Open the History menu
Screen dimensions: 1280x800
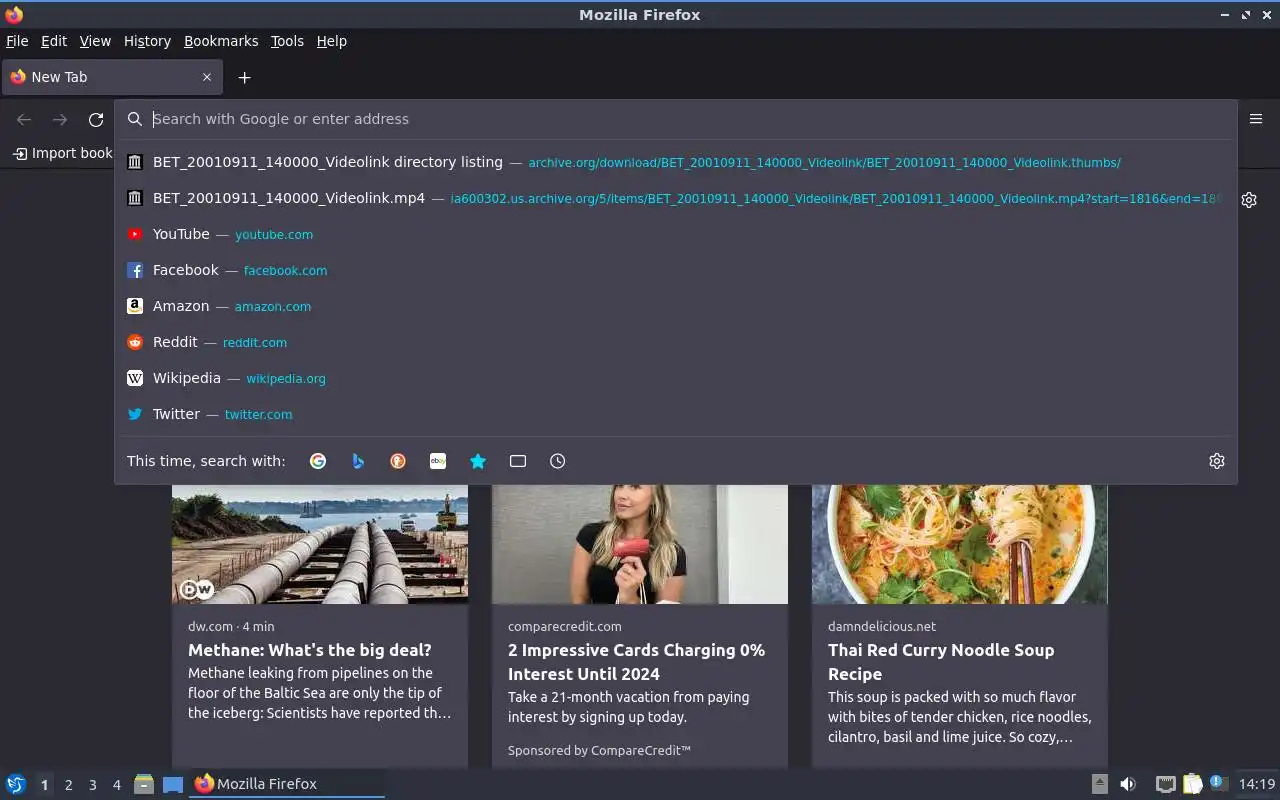click(147, 41)
